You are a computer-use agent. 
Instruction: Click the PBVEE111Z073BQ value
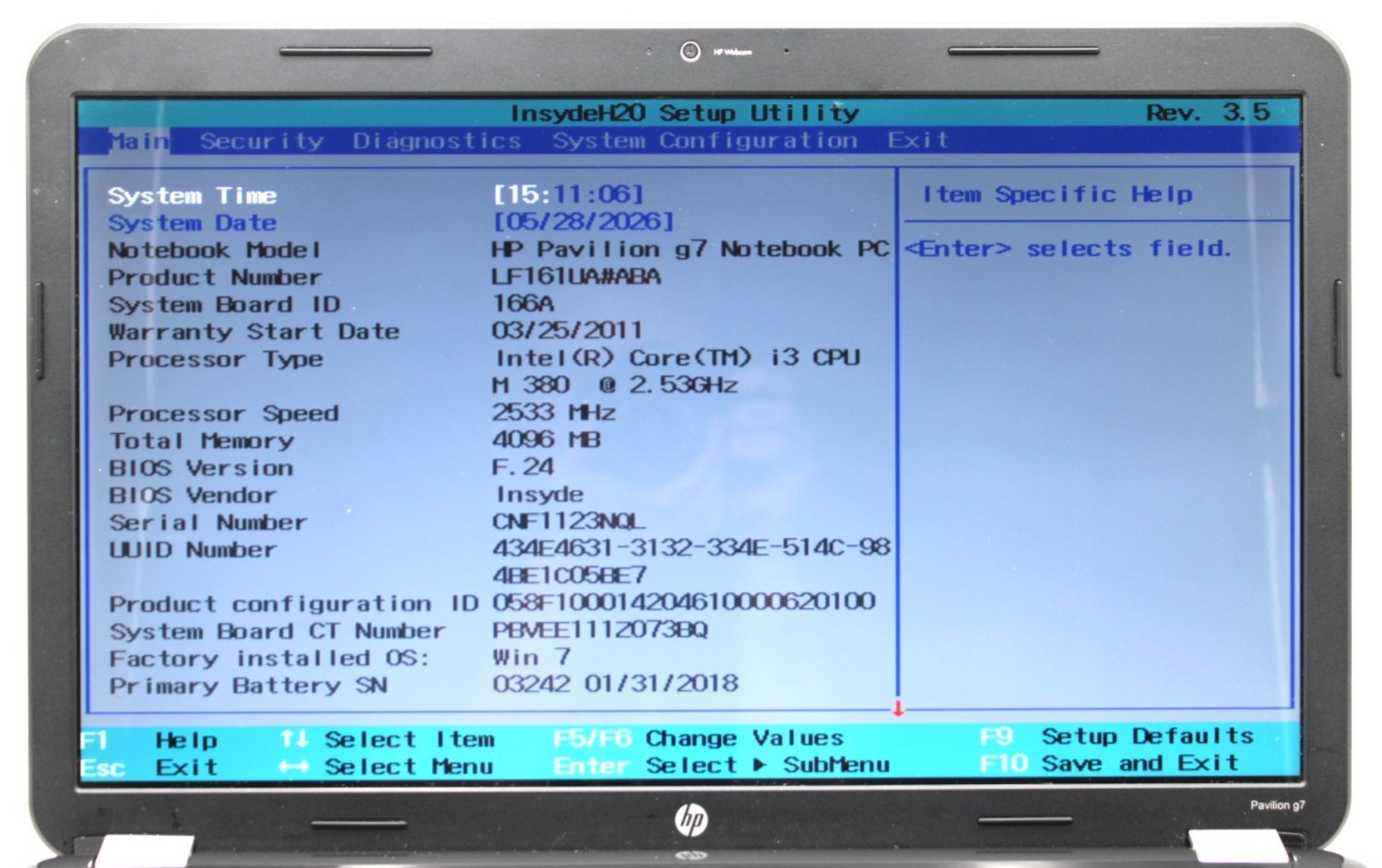tap(600, 629)
